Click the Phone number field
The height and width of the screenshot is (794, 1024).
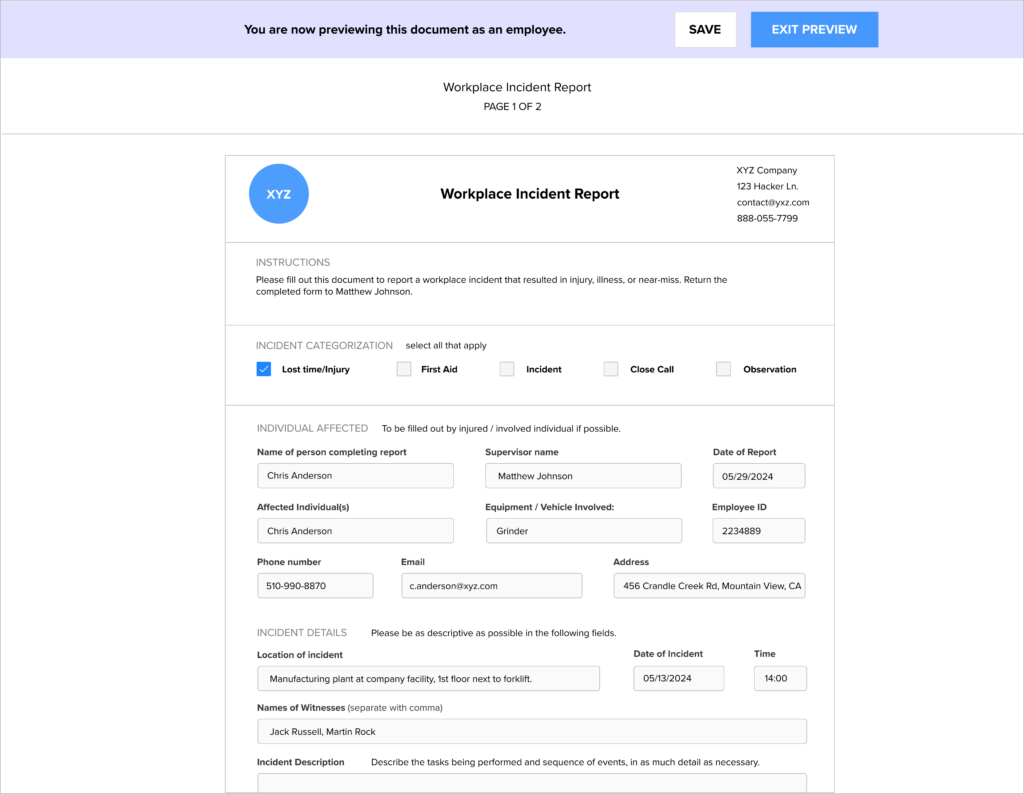click(315, 585)
